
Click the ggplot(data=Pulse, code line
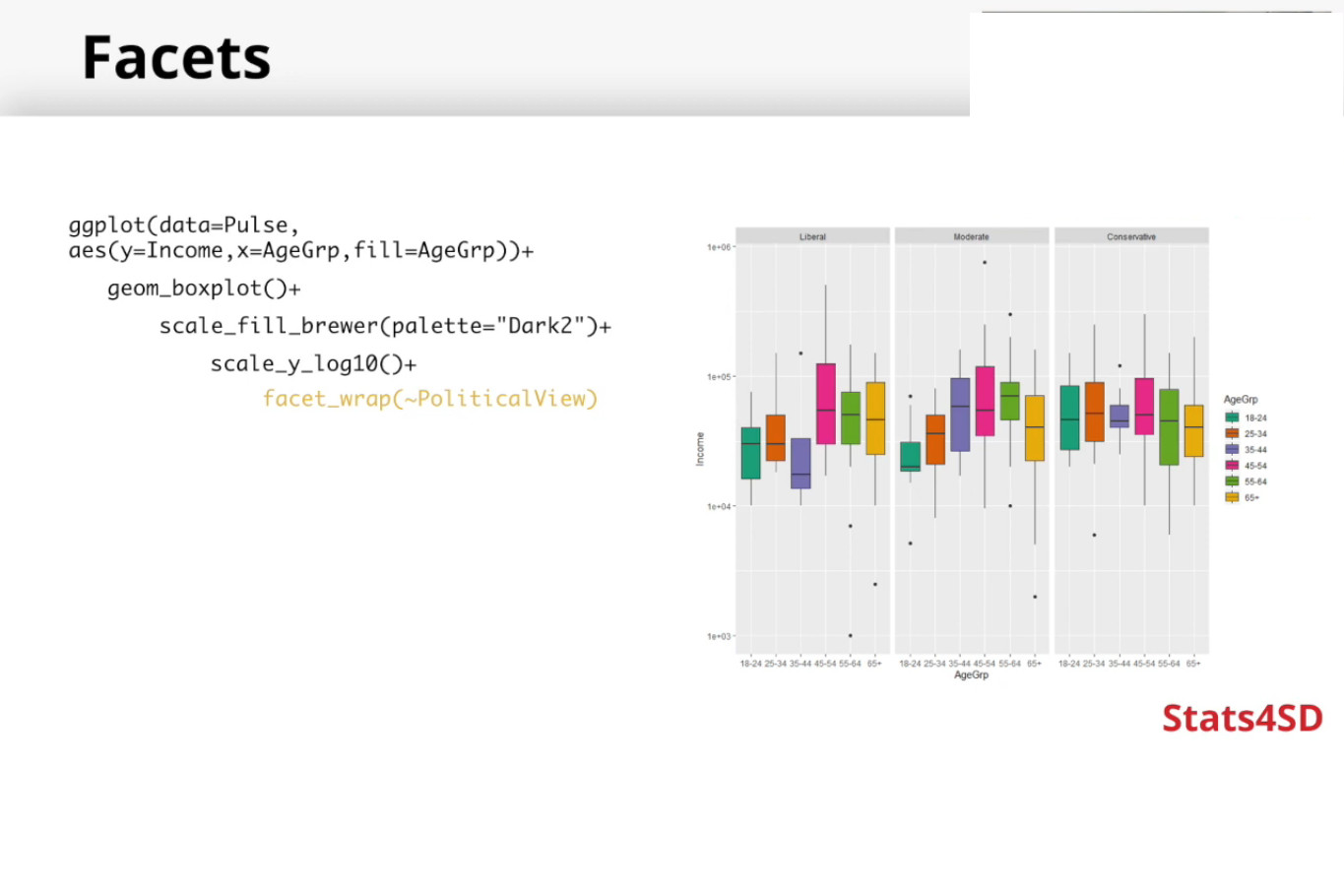click(183, 225)
